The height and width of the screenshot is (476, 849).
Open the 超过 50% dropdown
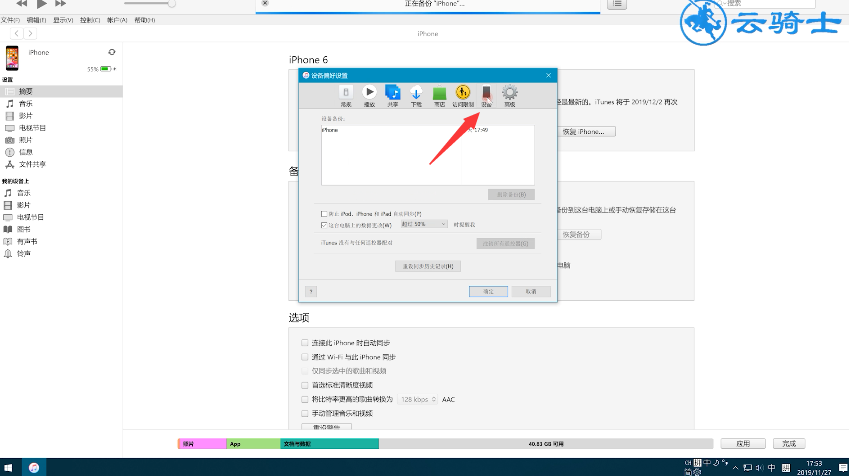424,224
